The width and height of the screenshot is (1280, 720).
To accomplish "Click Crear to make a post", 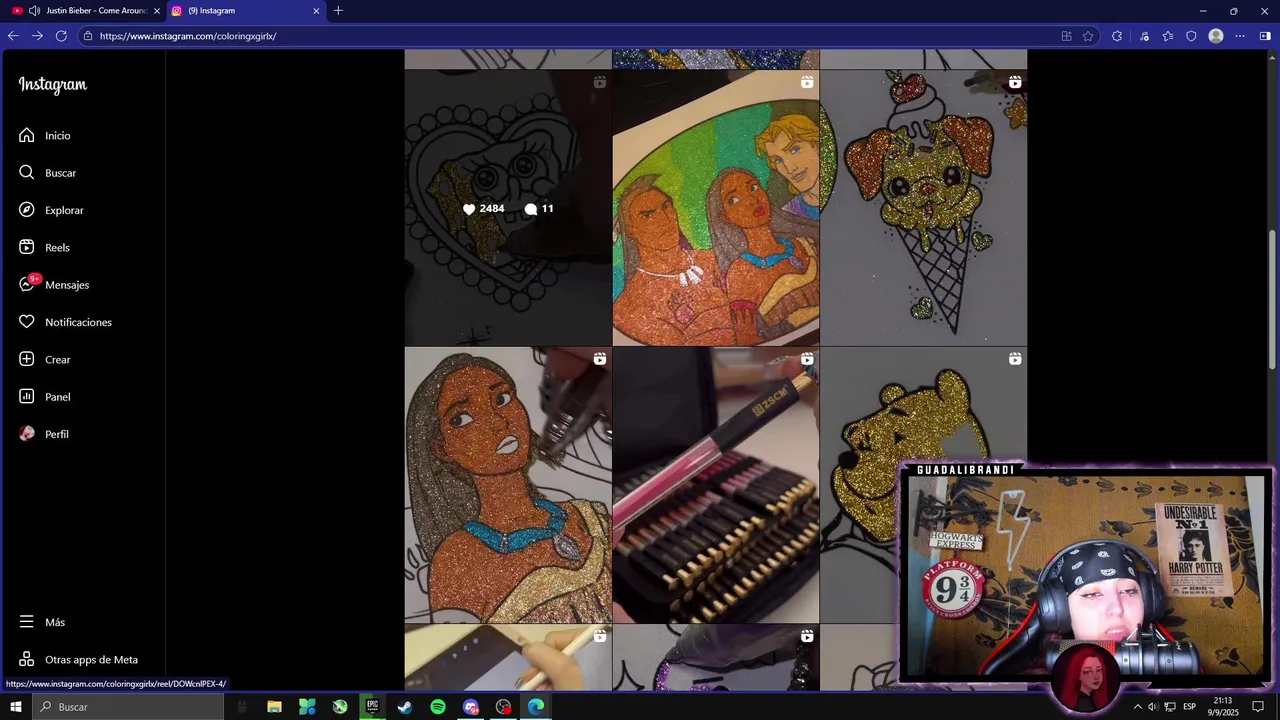I will point(45,359).
